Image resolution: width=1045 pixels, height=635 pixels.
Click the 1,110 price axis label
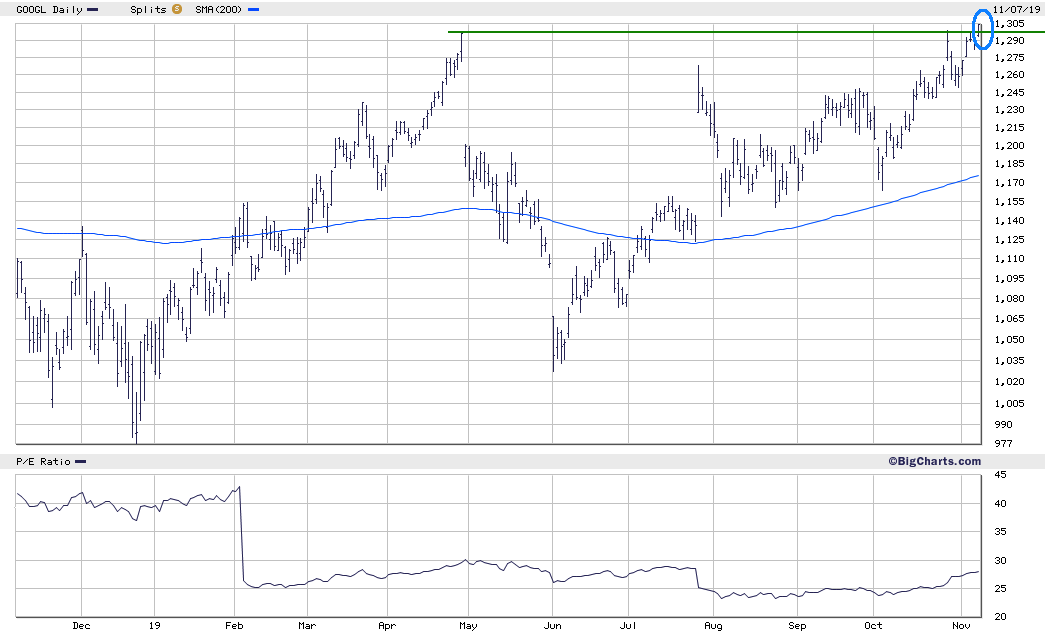click(x=1010, y=259)
